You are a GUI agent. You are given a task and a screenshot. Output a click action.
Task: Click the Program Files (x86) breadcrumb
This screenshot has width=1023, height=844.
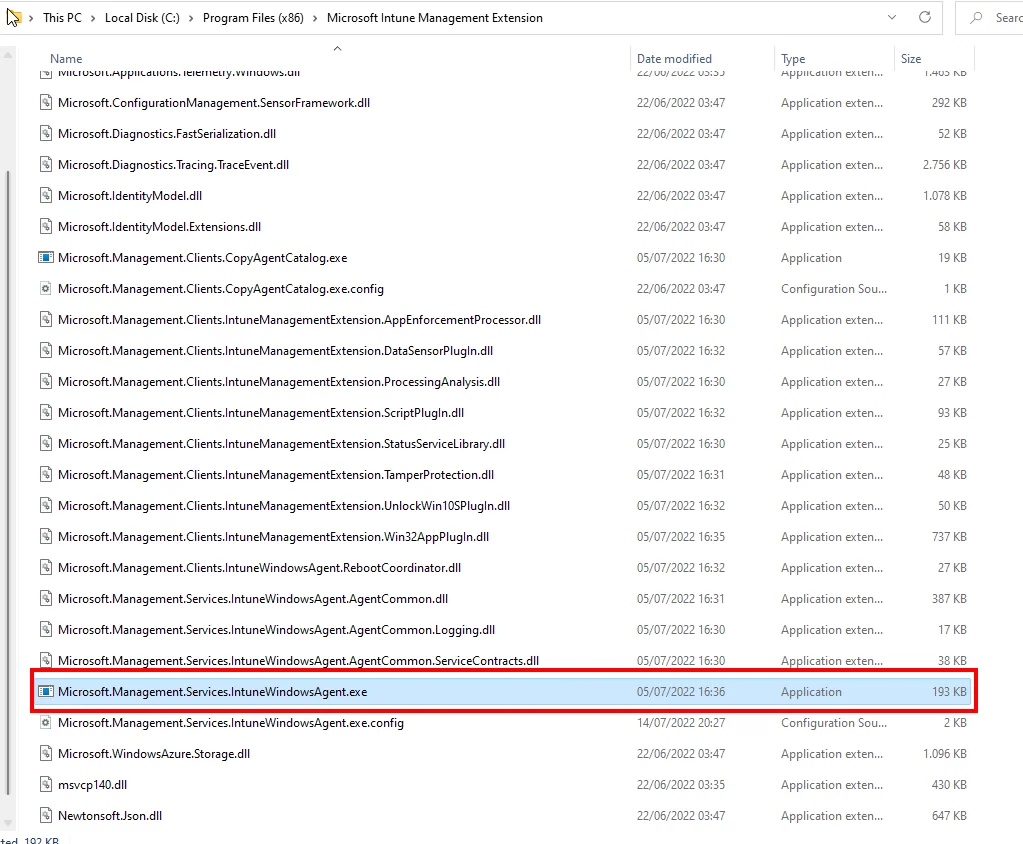click(253, 18)
